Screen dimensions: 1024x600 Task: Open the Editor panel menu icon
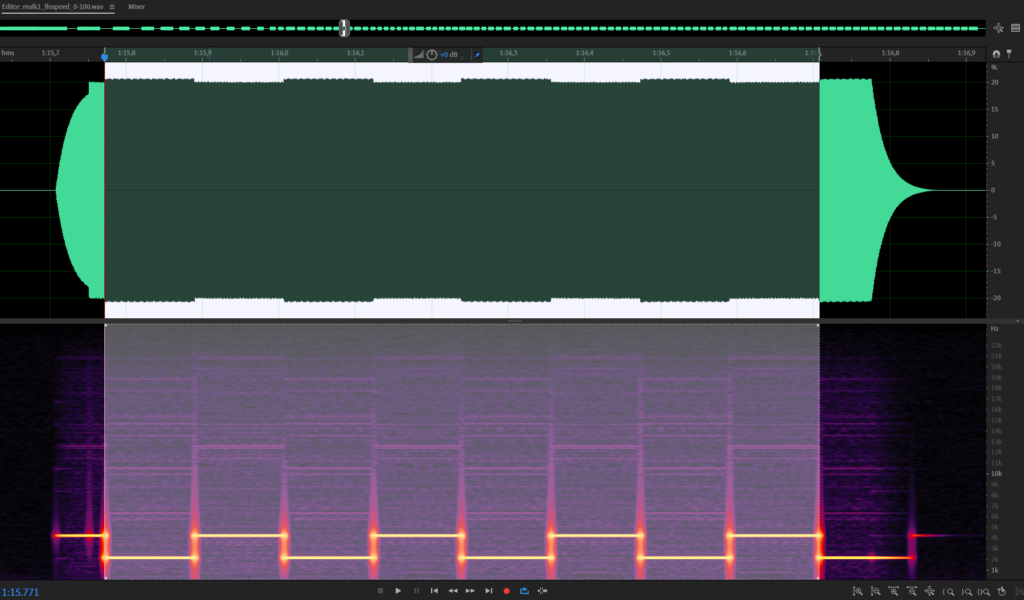point(112,7)
